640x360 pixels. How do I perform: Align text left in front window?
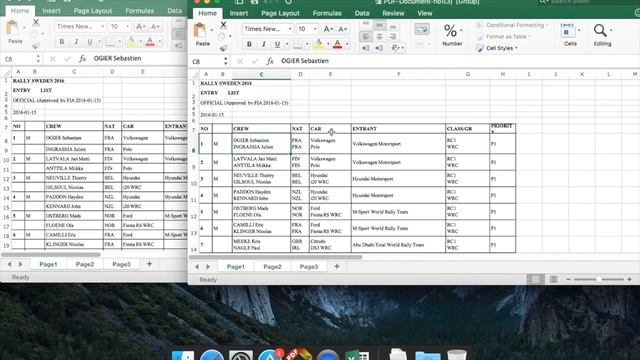[x=366, y=37]
